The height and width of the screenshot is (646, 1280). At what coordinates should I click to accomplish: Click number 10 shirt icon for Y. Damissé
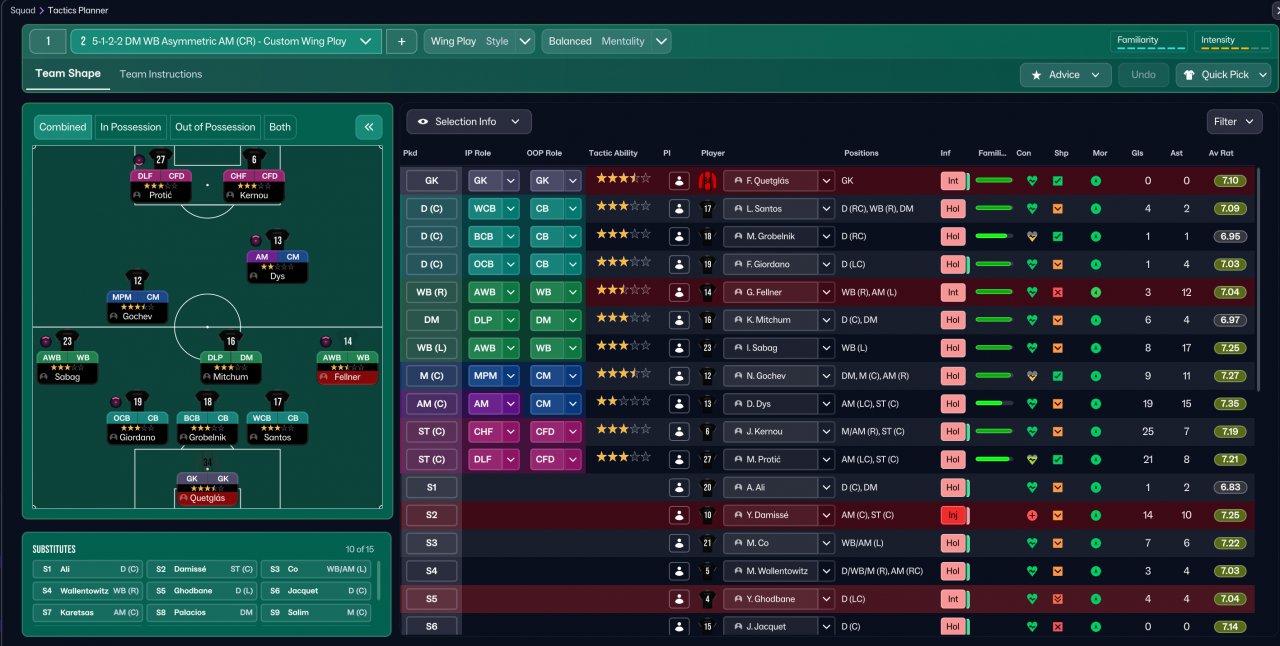tap(708, 515)
